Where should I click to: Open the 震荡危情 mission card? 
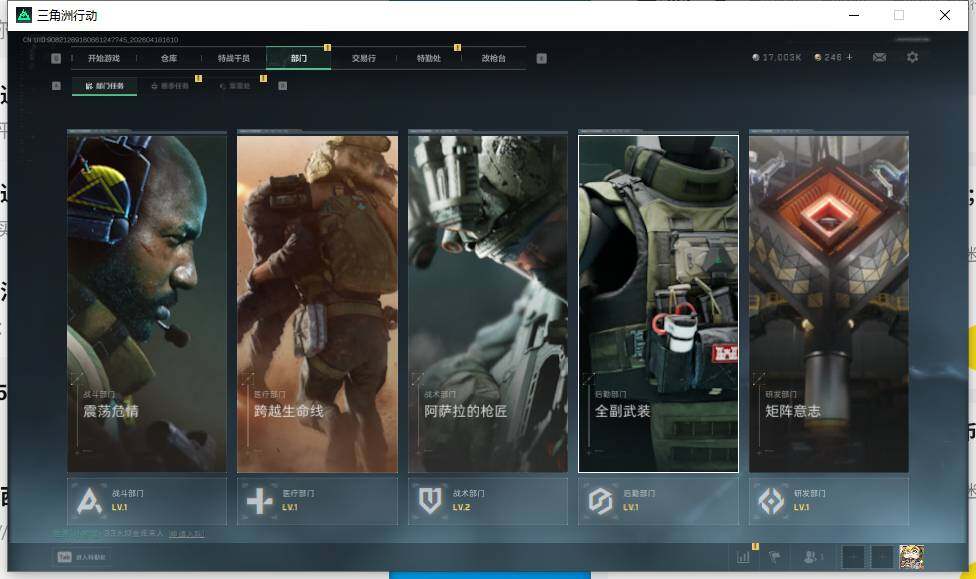147,303
